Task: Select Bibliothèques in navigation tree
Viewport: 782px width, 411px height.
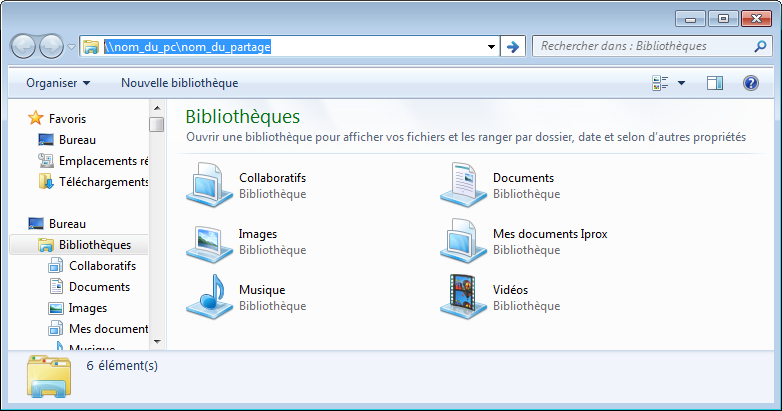Action: [94, 245]
